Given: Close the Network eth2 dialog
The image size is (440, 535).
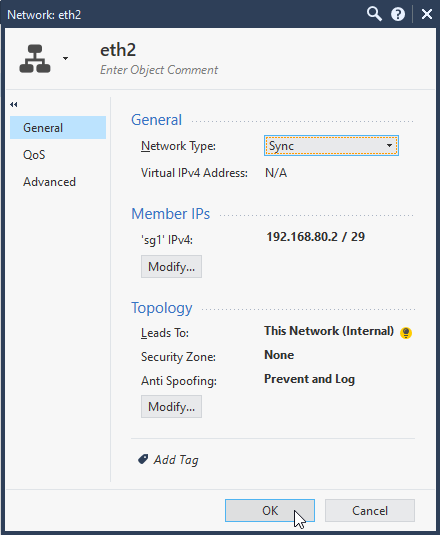Looking at the screenshot, I should pos(427,14).
